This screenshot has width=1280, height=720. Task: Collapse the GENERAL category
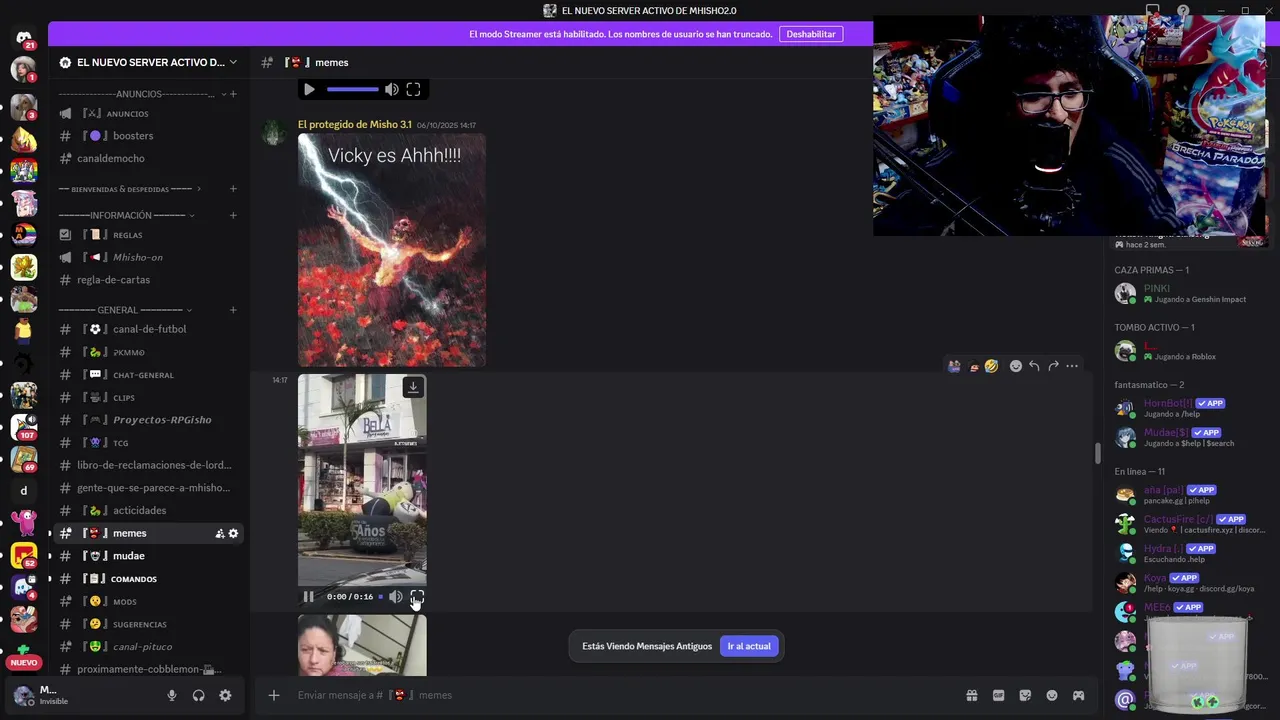coord(125,310)
